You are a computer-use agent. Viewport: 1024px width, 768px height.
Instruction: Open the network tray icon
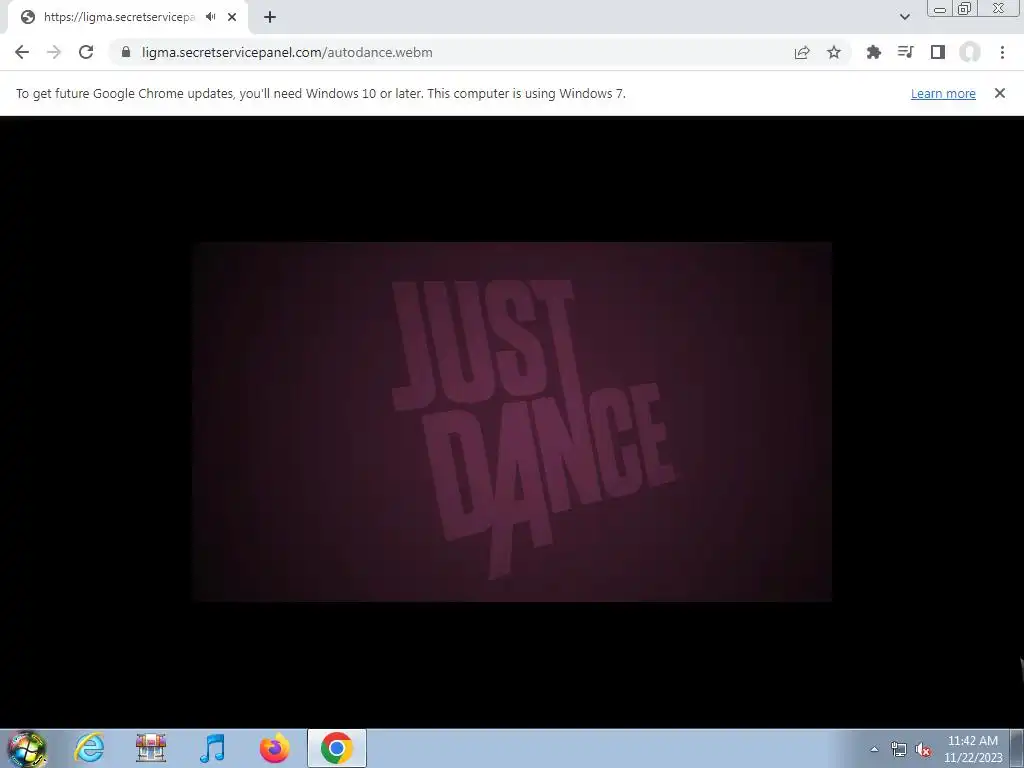899,749
